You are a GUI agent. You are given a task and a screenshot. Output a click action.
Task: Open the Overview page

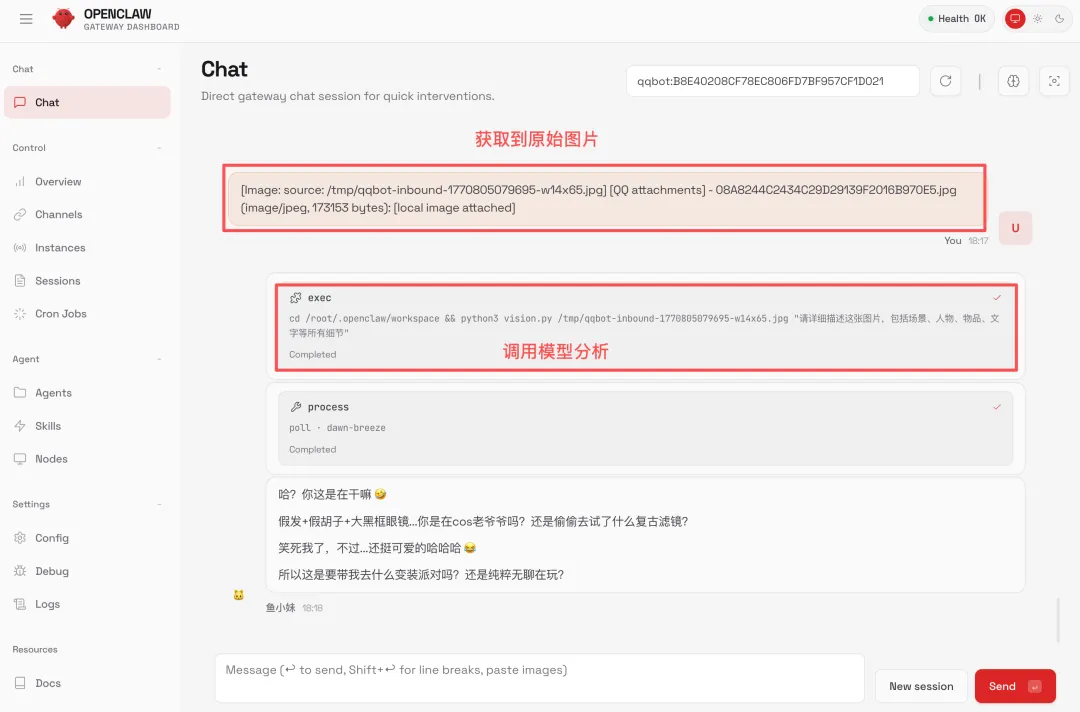tap(87, 182)
